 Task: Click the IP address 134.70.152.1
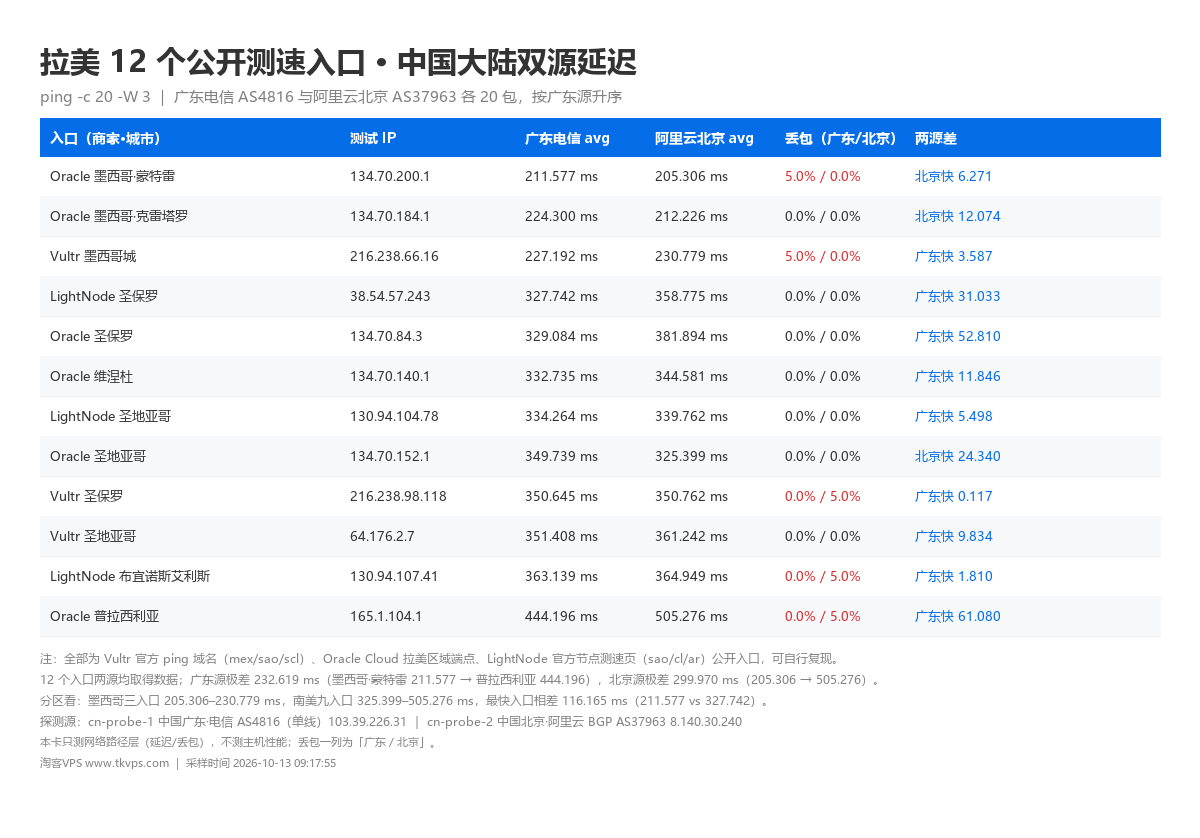pyautogui.click(x=390, y=456)
